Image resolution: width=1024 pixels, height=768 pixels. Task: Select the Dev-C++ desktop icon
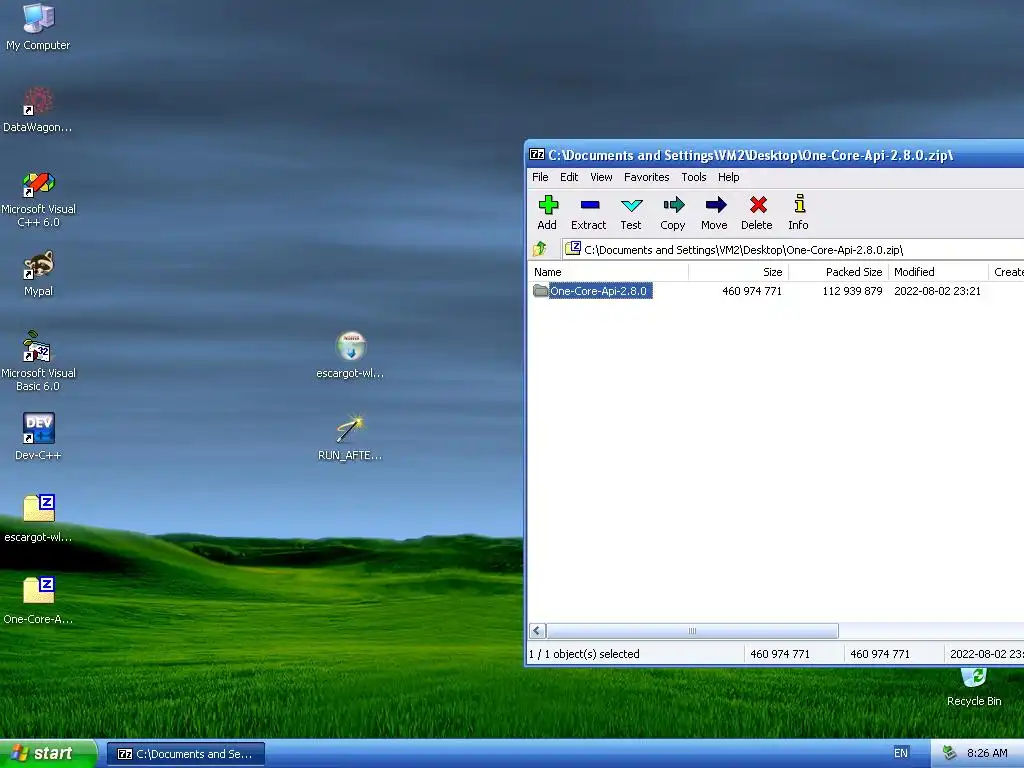(38, 436)
